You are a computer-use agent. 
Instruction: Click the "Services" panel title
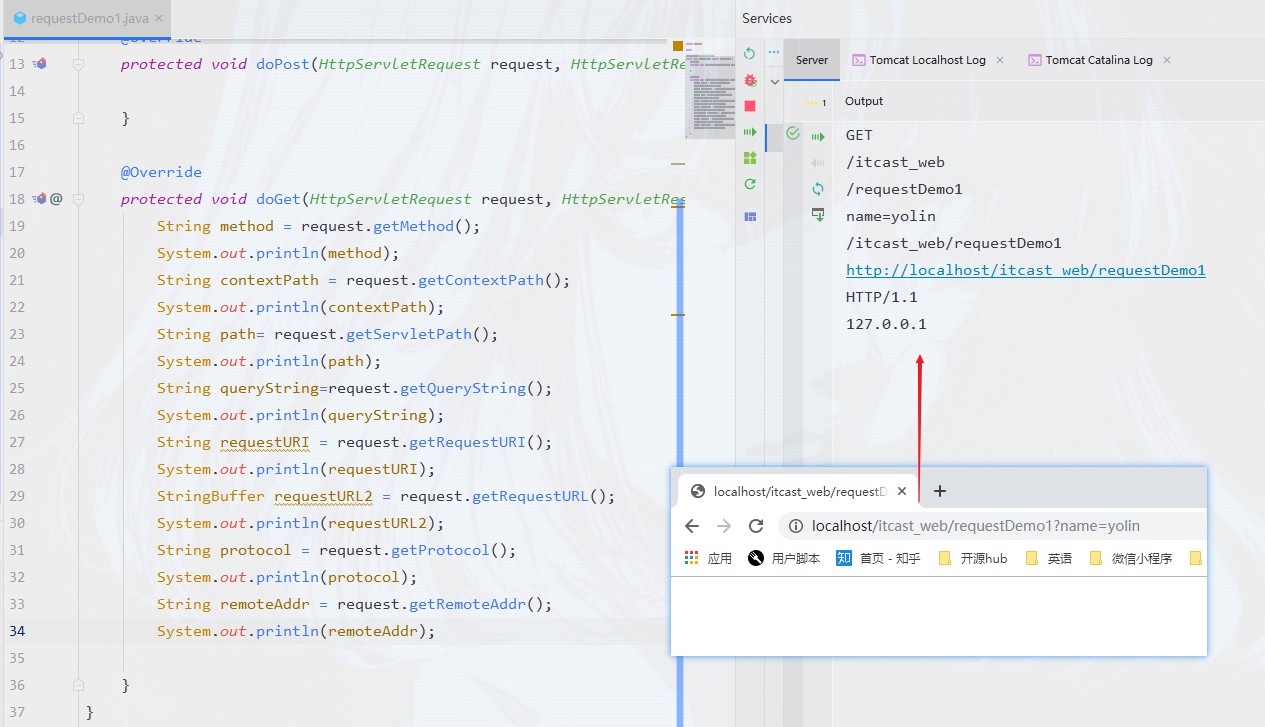pyautogui.click(x=767, y=18)
